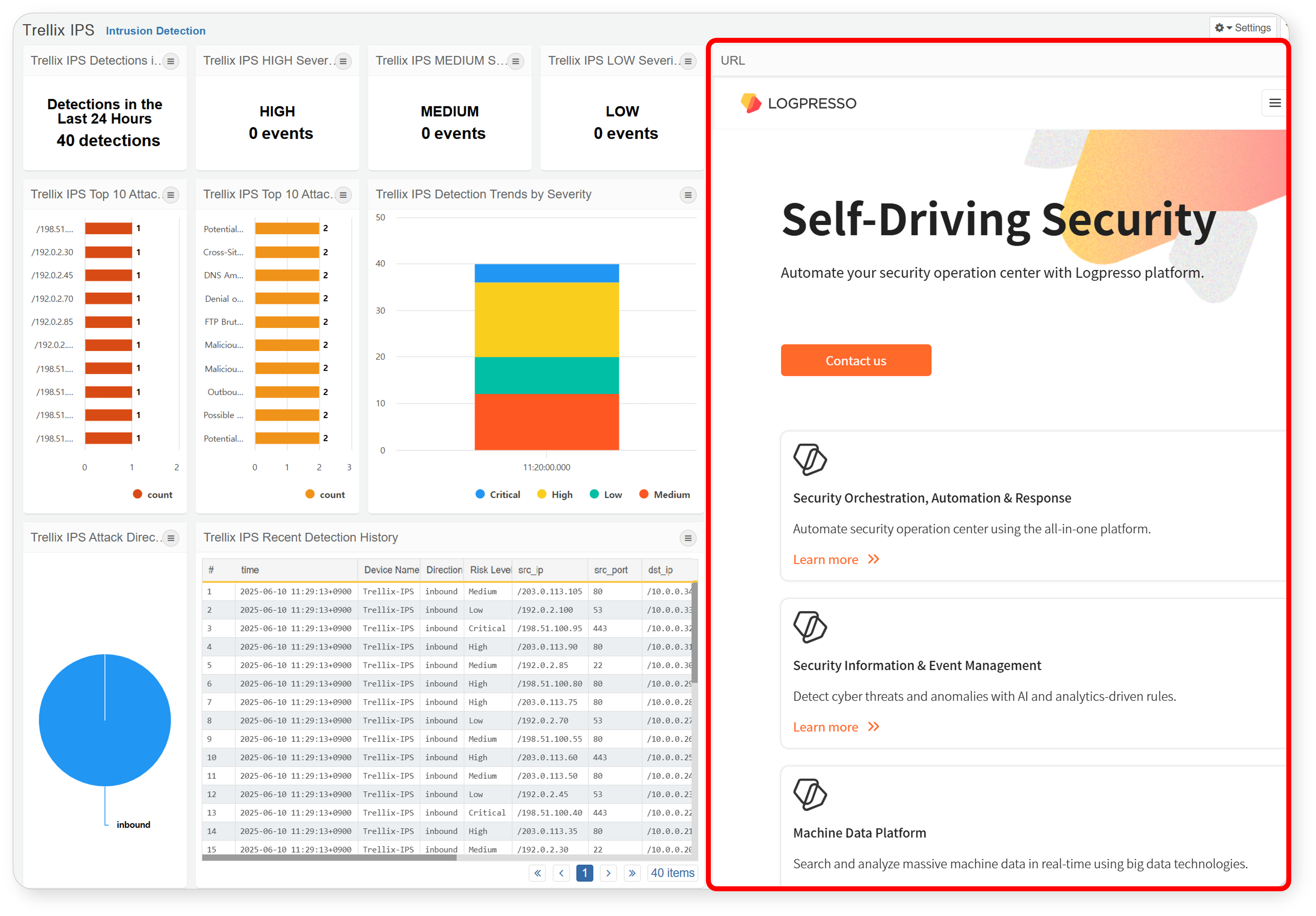The width and height of the screenshot is (1316, 916).
Task: Click Learn more under Security Orchestration
Action: tap(836, 559)
